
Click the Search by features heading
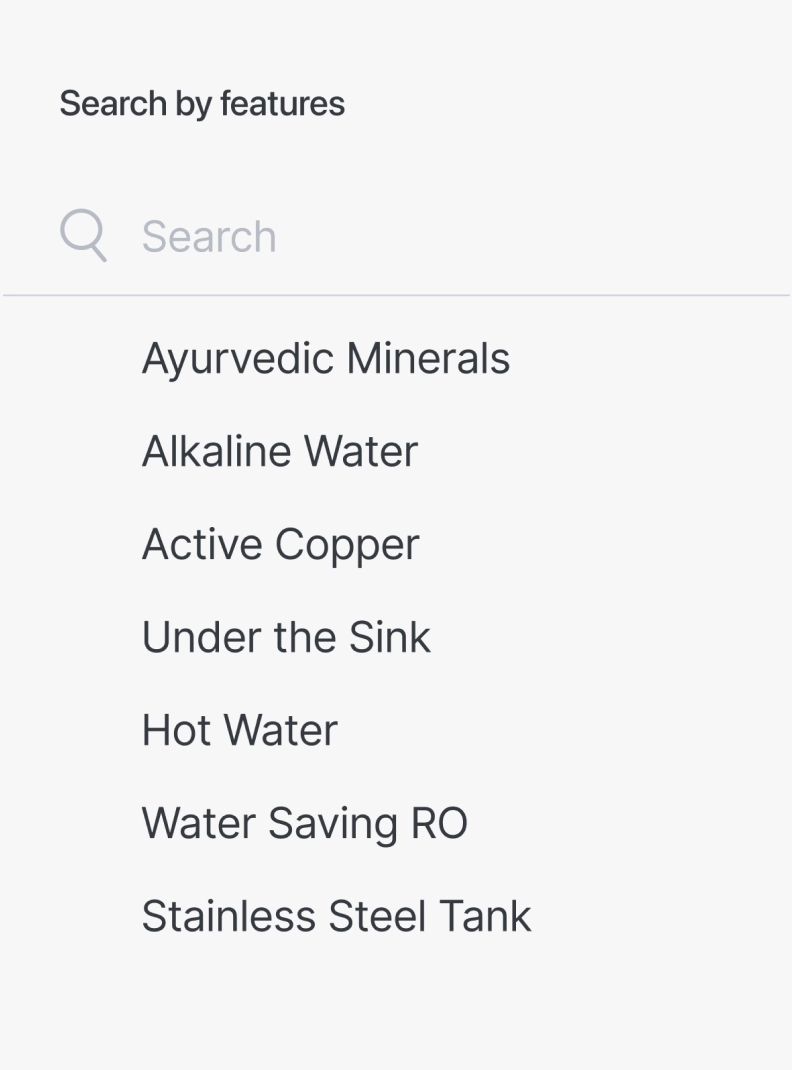(202, 104)
